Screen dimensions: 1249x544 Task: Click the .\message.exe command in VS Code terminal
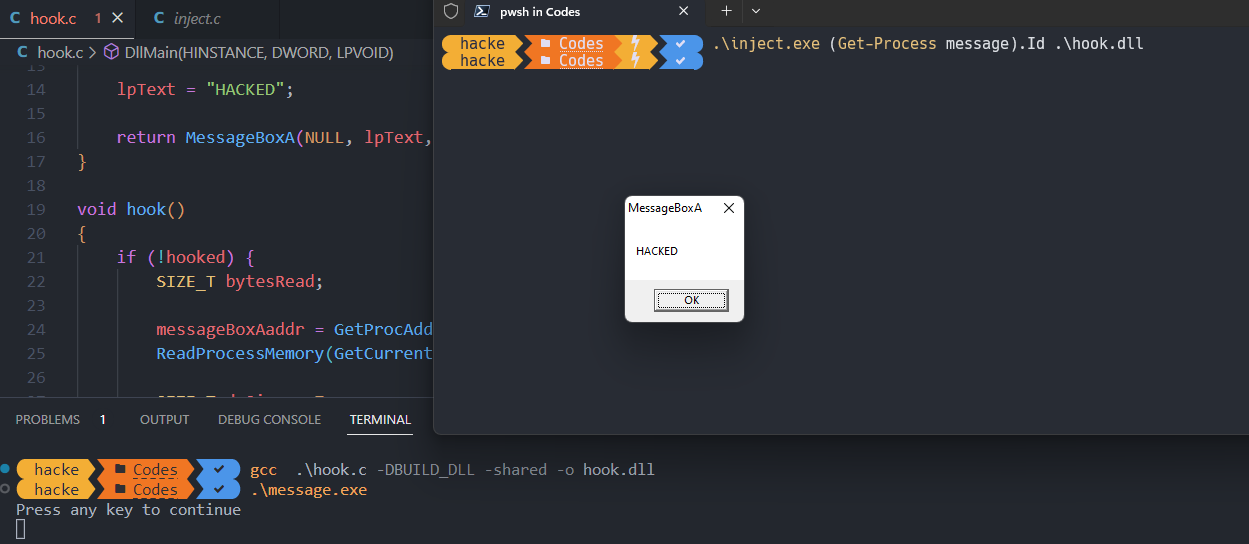[308, 490]
